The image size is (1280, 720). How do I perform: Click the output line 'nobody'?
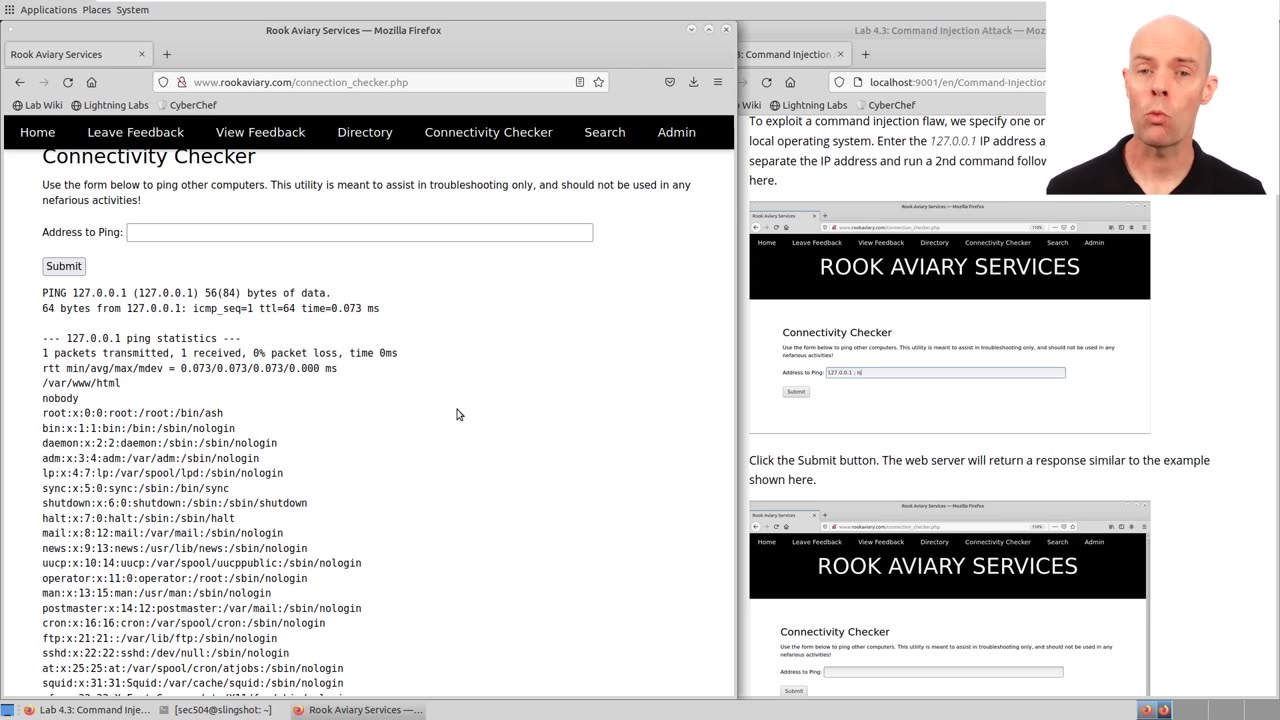[60, 398]
